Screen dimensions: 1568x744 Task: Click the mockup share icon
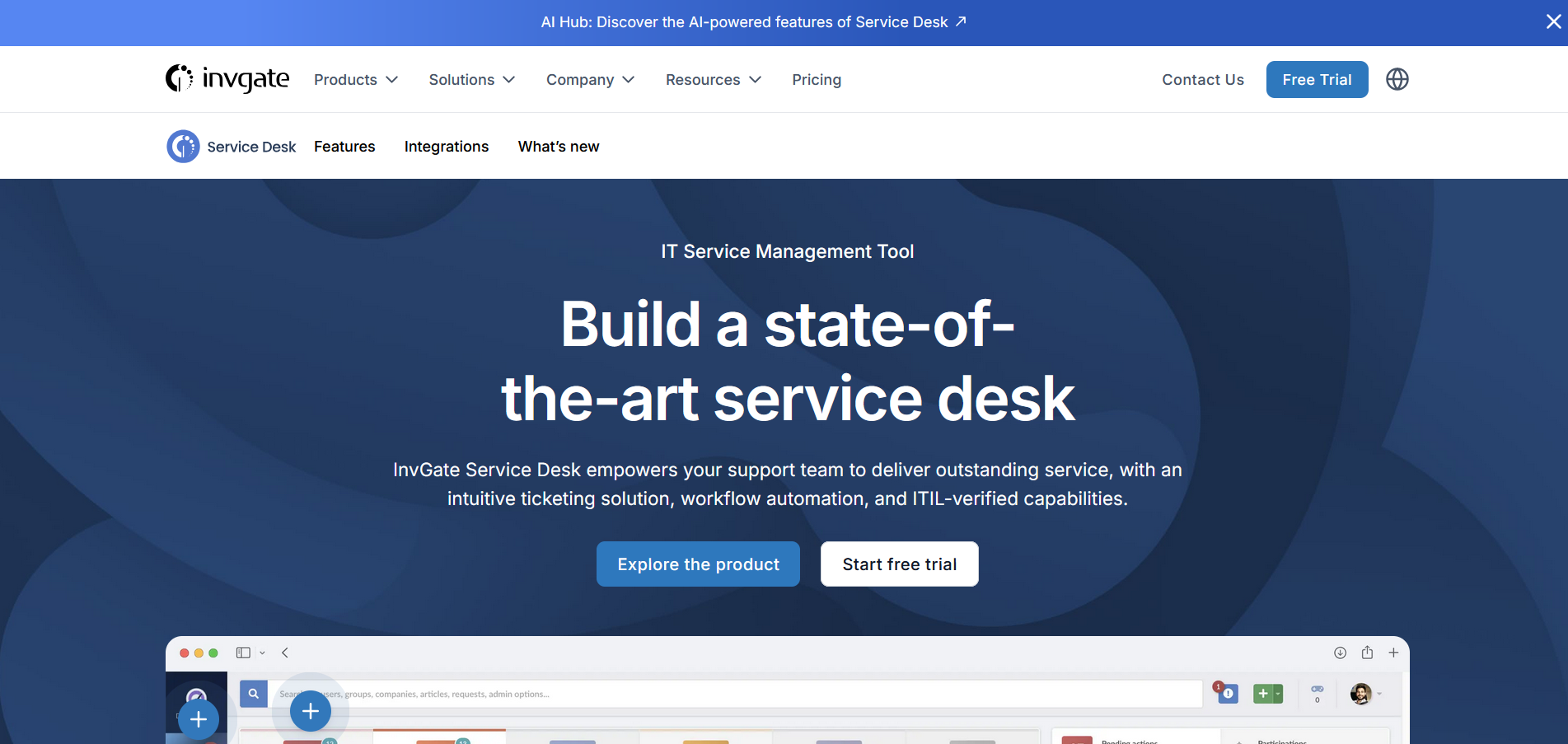1367,653
